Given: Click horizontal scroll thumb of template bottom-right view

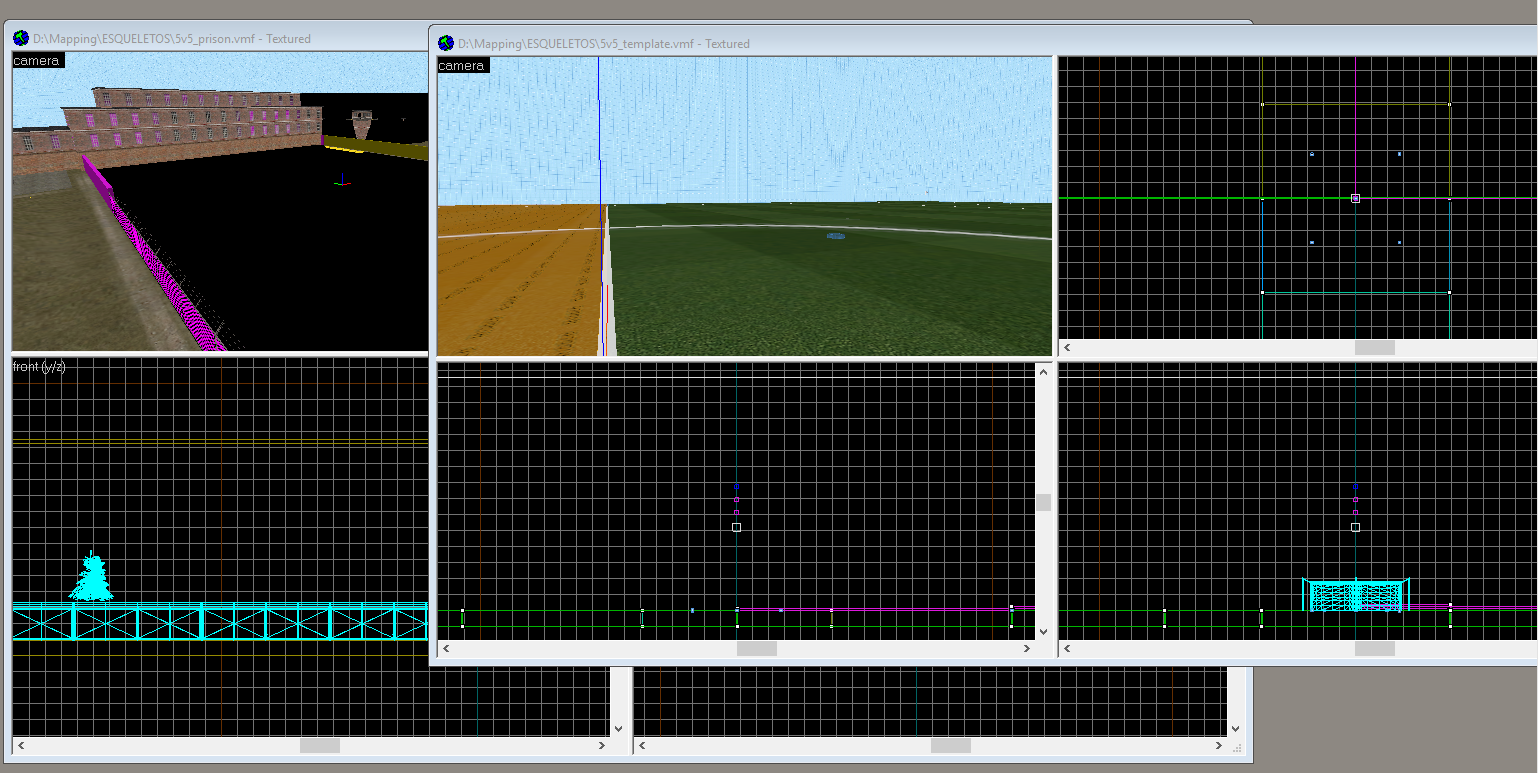Looking at the screenshot, I should (x=1374, y=648).
